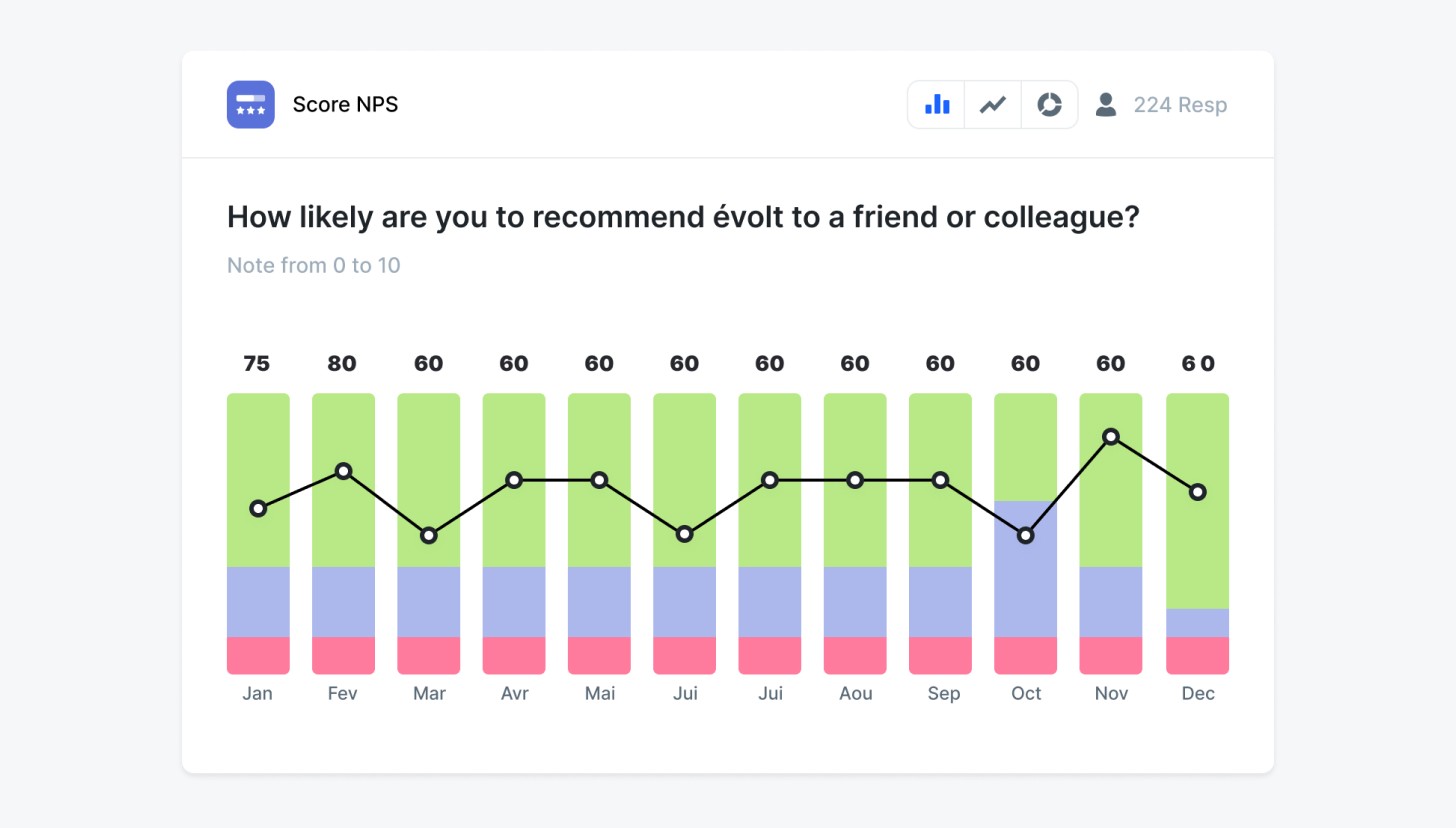1456x828 pixels.
Task: Click the pie segment icon next to the trend icon
Action: (x=1049, y=104)
